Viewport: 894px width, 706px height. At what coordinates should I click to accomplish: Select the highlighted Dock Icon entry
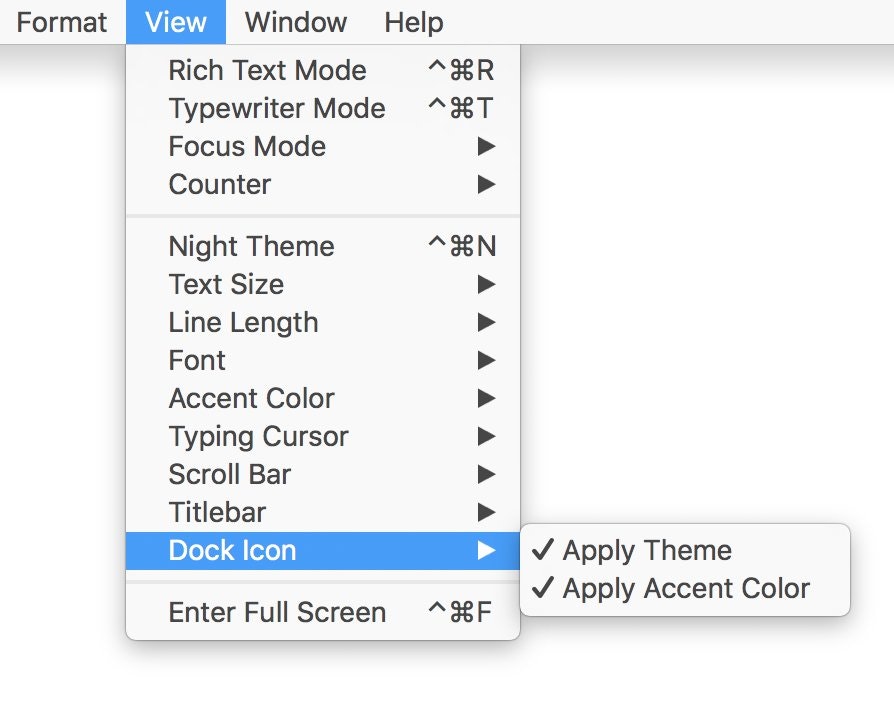323,550
